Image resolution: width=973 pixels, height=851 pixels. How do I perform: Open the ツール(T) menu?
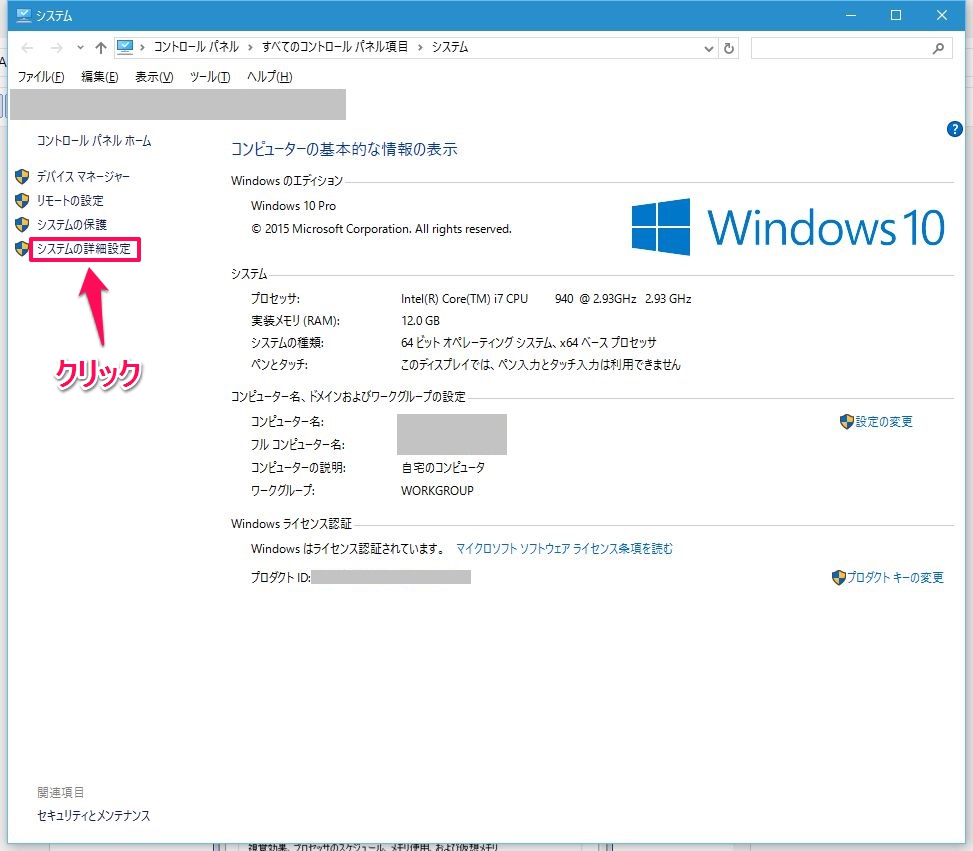(210, 77)
